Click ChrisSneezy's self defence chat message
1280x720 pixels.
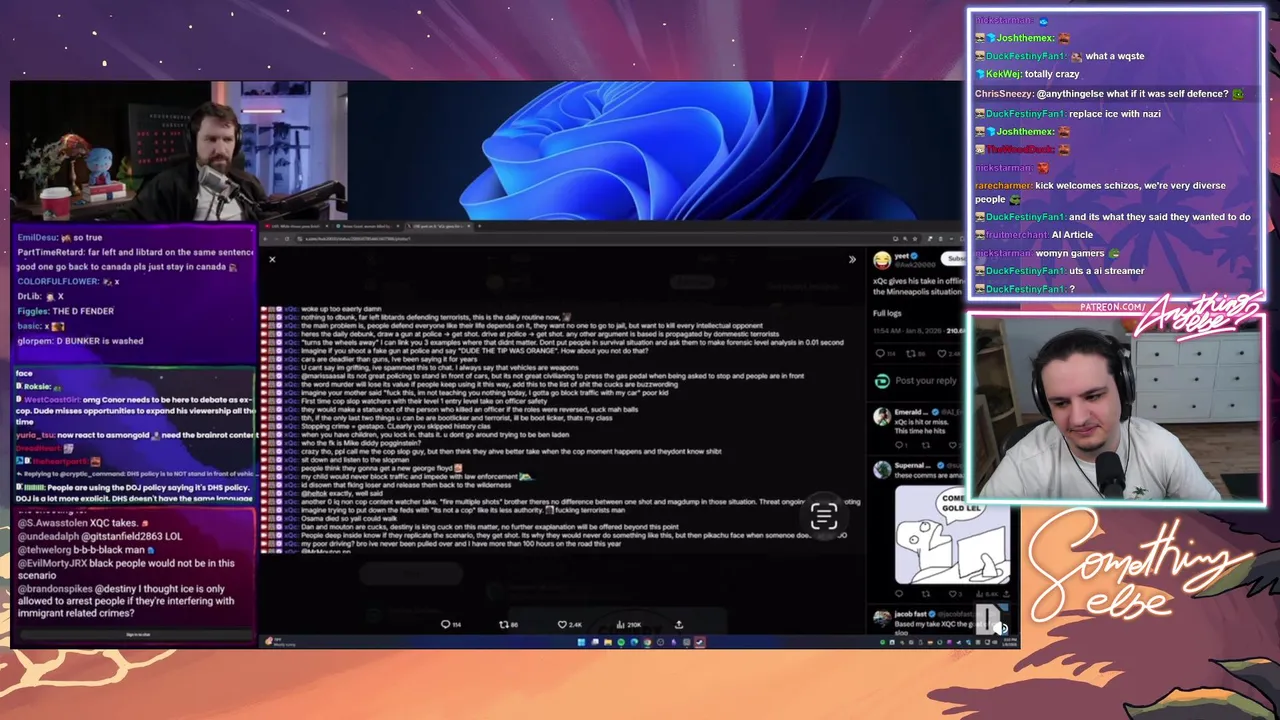(1110, 94)
